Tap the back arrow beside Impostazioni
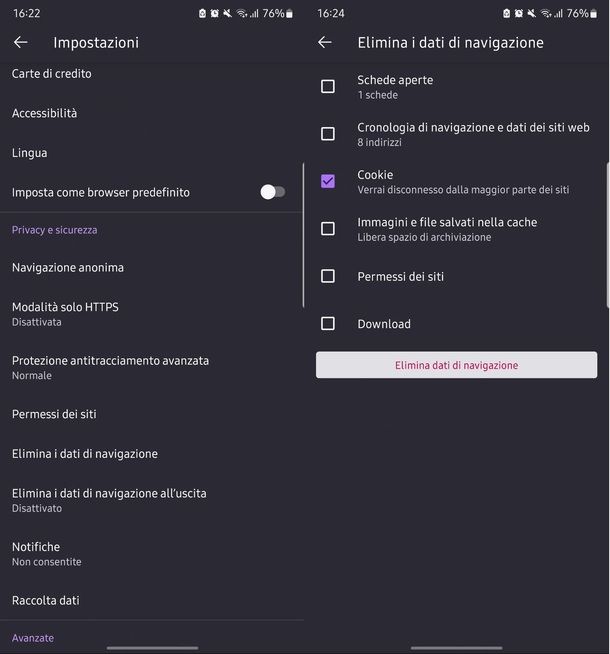This screenshot has height=654, width=610. (x=20, y=42)
